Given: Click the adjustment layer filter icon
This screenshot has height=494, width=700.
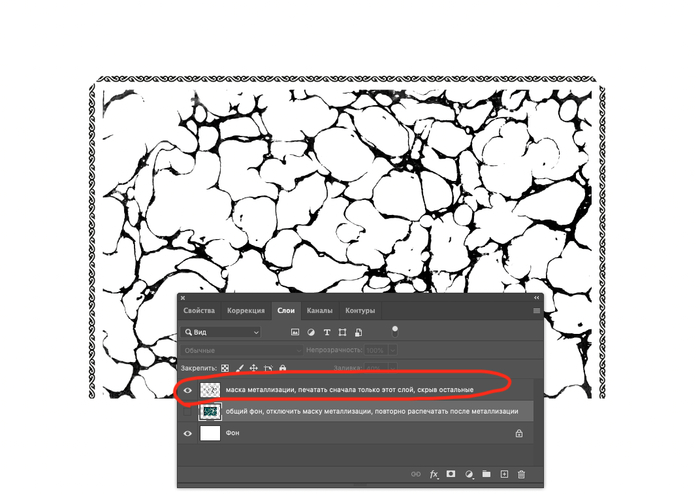Looking at the screenshot, I should [311, 331].
